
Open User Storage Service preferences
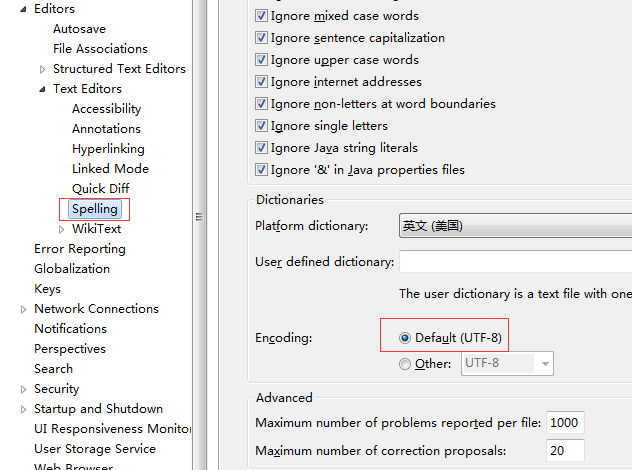(95, 449)
